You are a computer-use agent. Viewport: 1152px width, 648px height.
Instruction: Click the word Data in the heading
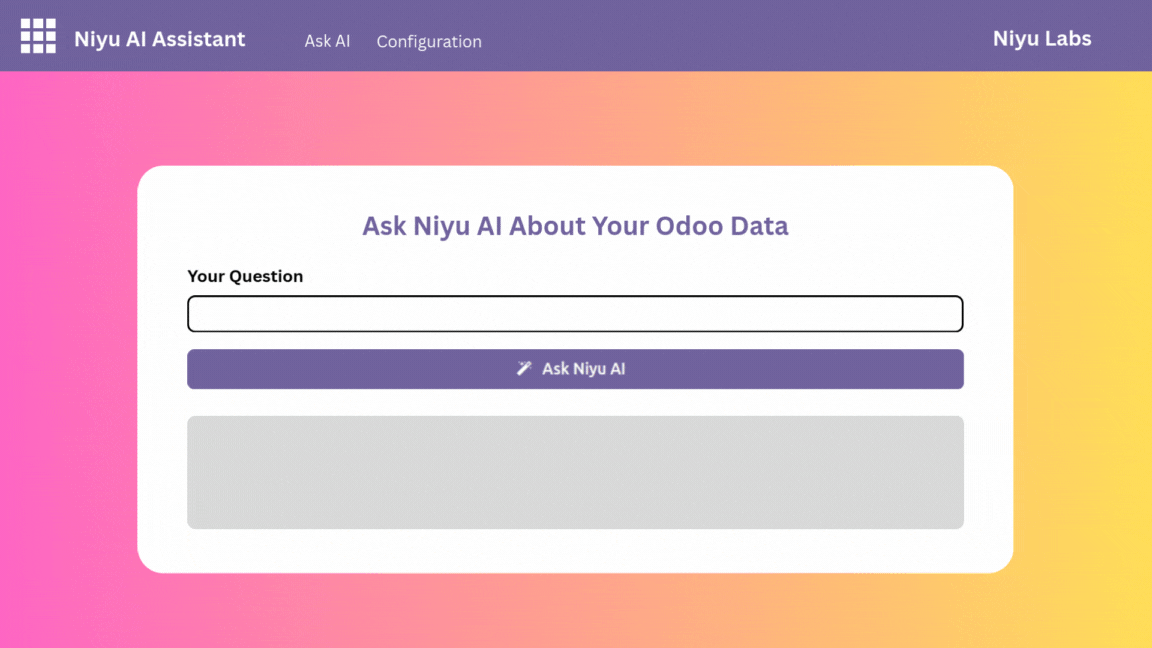(x=760, y=226)
